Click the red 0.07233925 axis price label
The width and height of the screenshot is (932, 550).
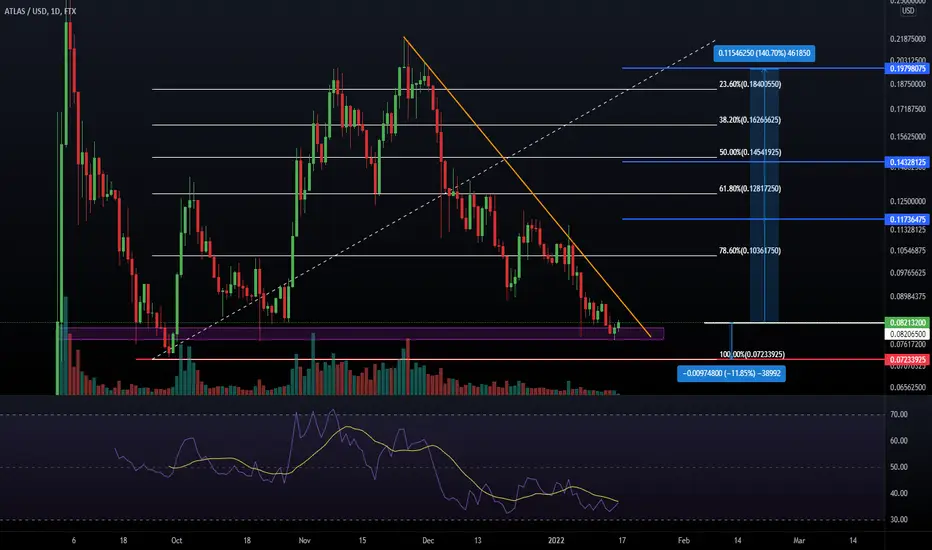(x=907, y=359)
